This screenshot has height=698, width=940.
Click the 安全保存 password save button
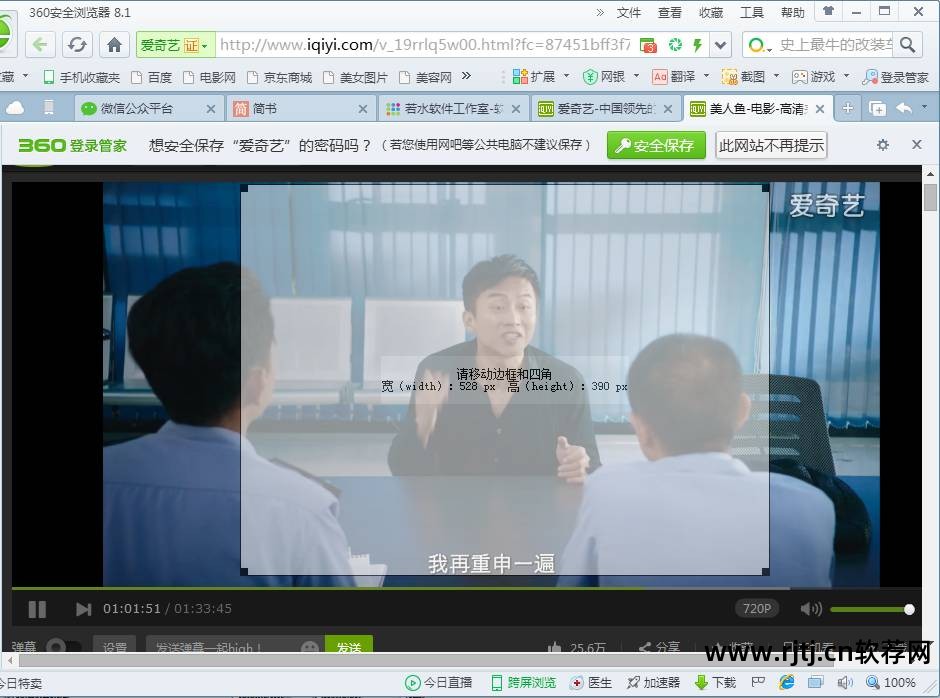click(656, 145)
